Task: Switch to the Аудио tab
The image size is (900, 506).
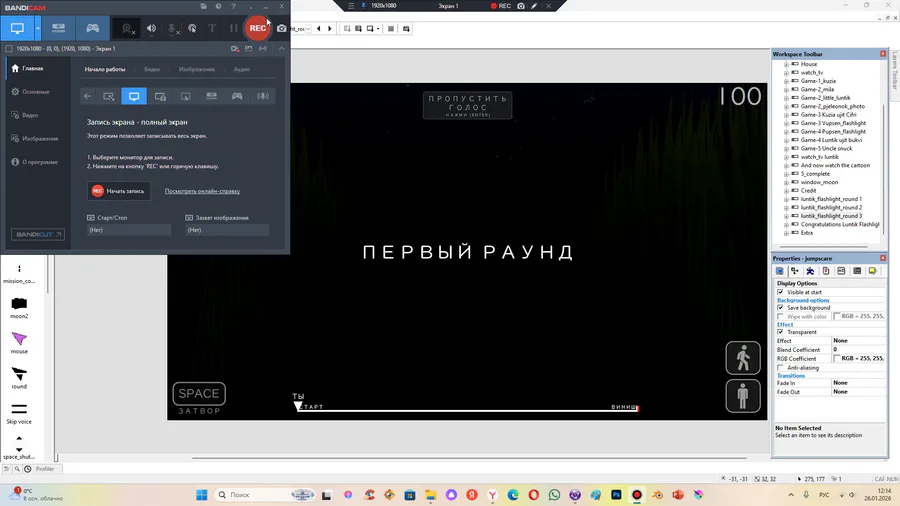Action: [242, 69]
